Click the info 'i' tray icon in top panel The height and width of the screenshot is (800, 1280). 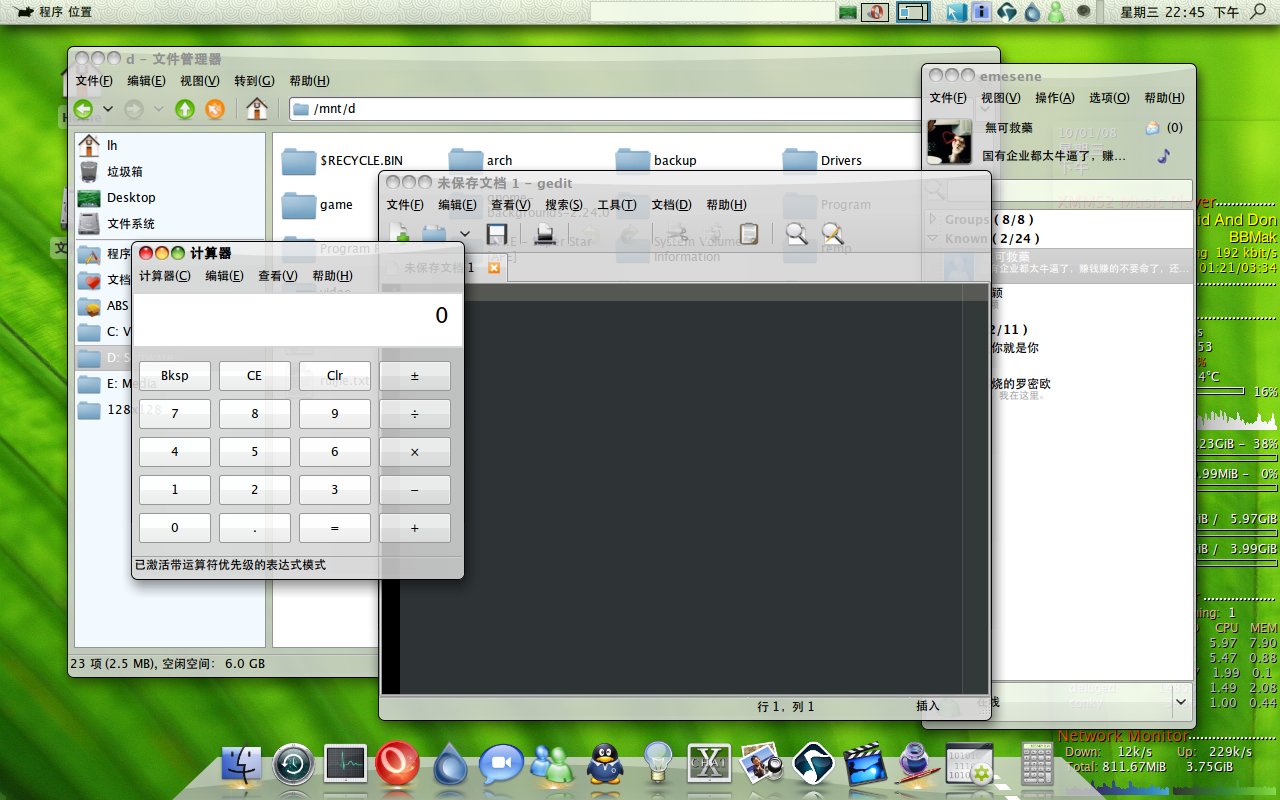pyautogui.click(x=982, y=12)
